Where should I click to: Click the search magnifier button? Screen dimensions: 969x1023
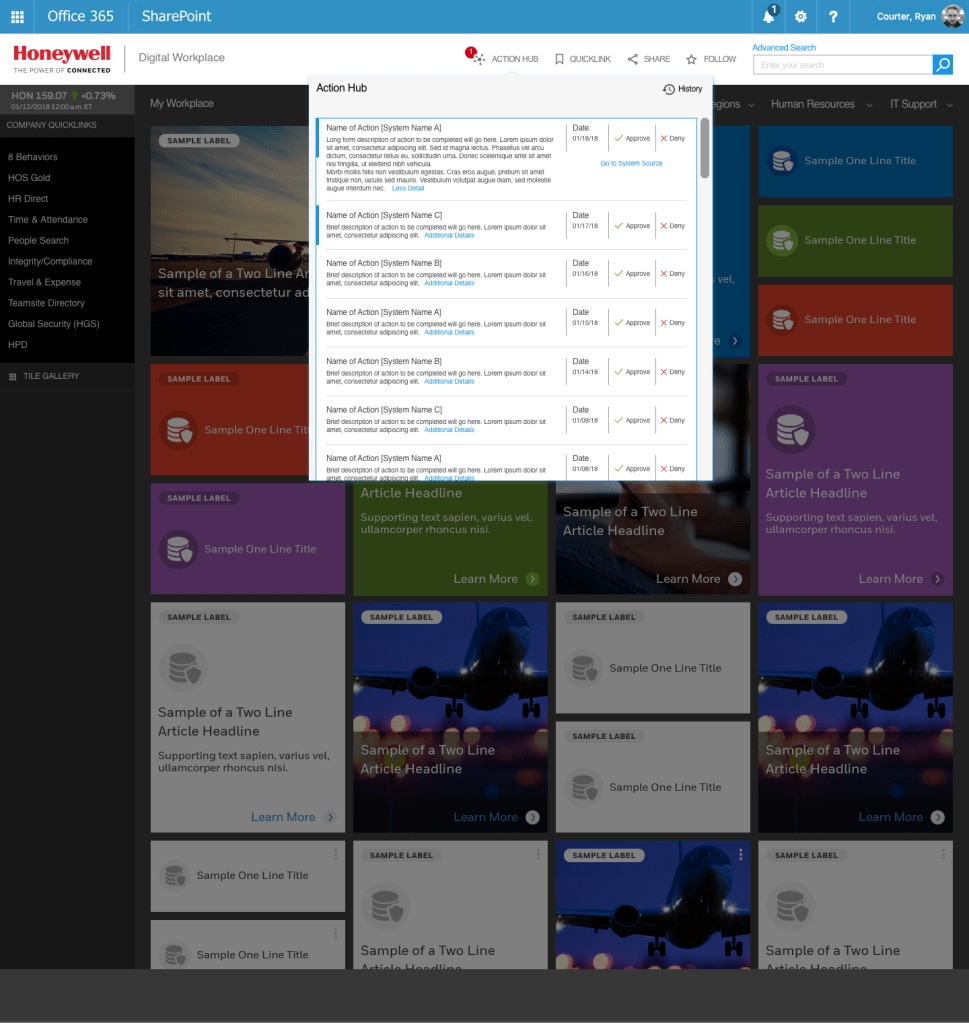[x=942, y=65]
